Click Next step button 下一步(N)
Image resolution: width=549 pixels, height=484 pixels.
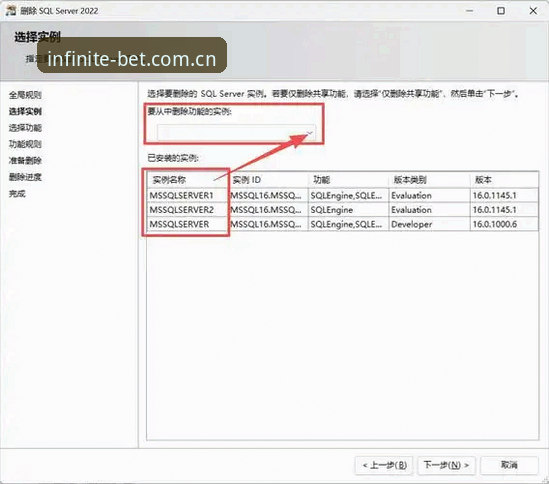446,465
